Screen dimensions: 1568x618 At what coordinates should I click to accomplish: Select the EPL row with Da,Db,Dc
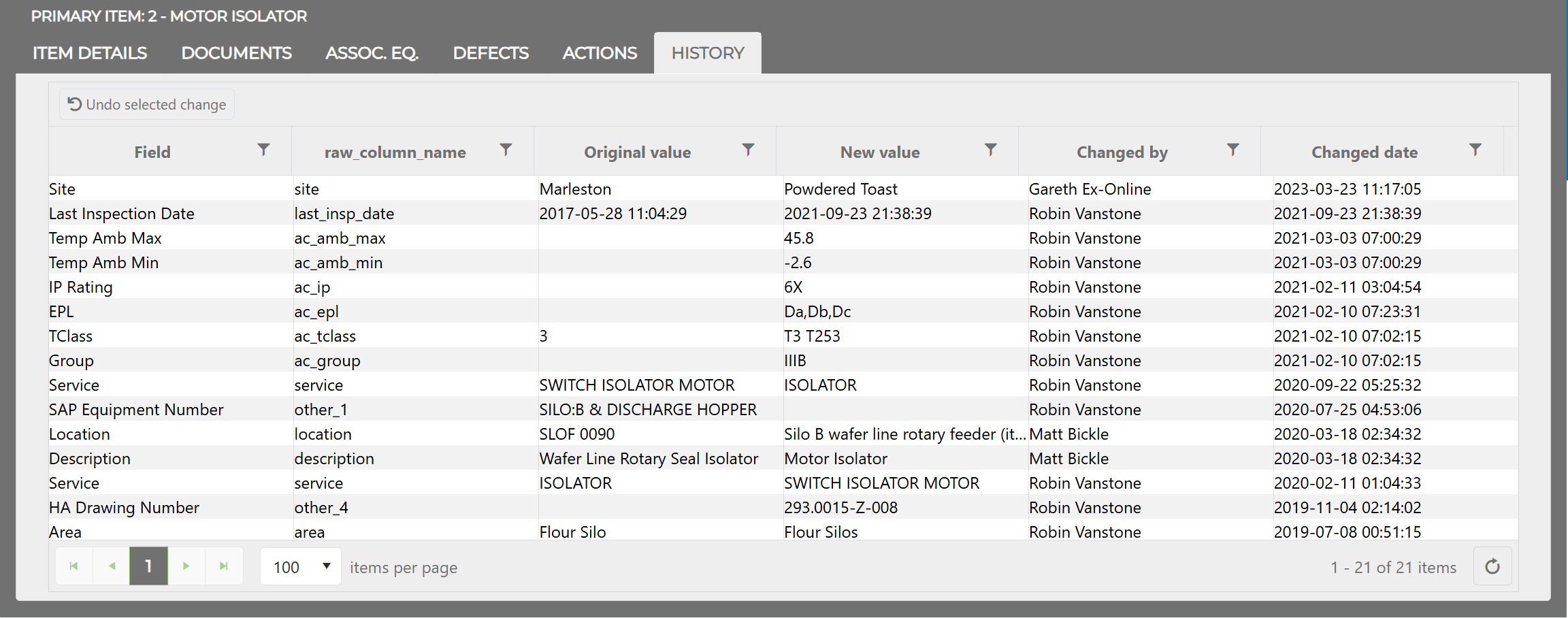coord(783,311)
